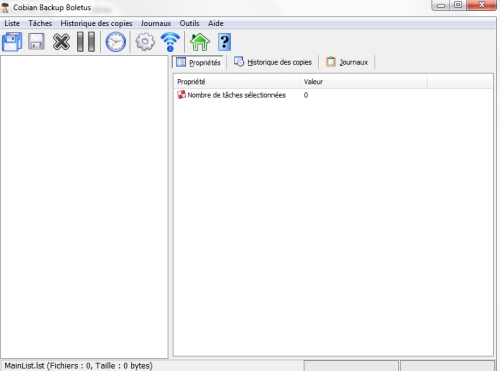Switch to the Journaux tab
This screenshot has width=500, height=371.
347,62
